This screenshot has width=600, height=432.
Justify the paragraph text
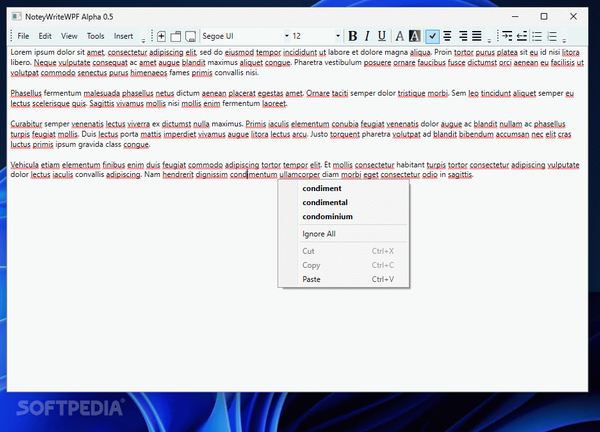tap(476, 36)
